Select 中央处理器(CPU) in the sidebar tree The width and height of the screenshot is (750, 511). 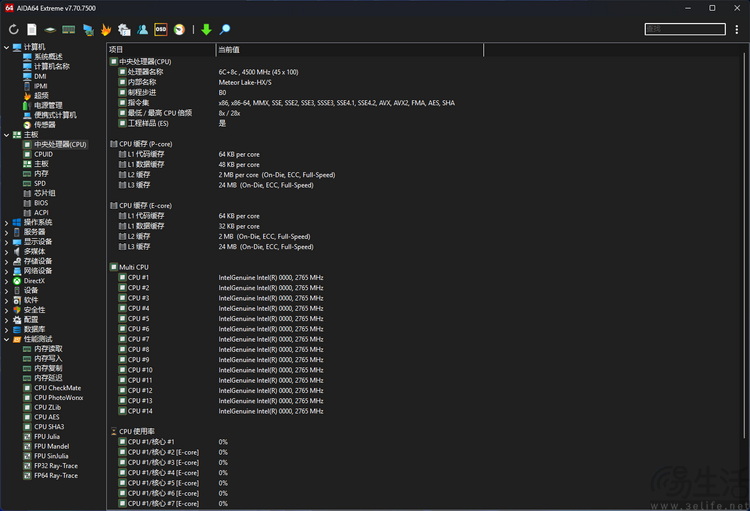tap(60, 144)
